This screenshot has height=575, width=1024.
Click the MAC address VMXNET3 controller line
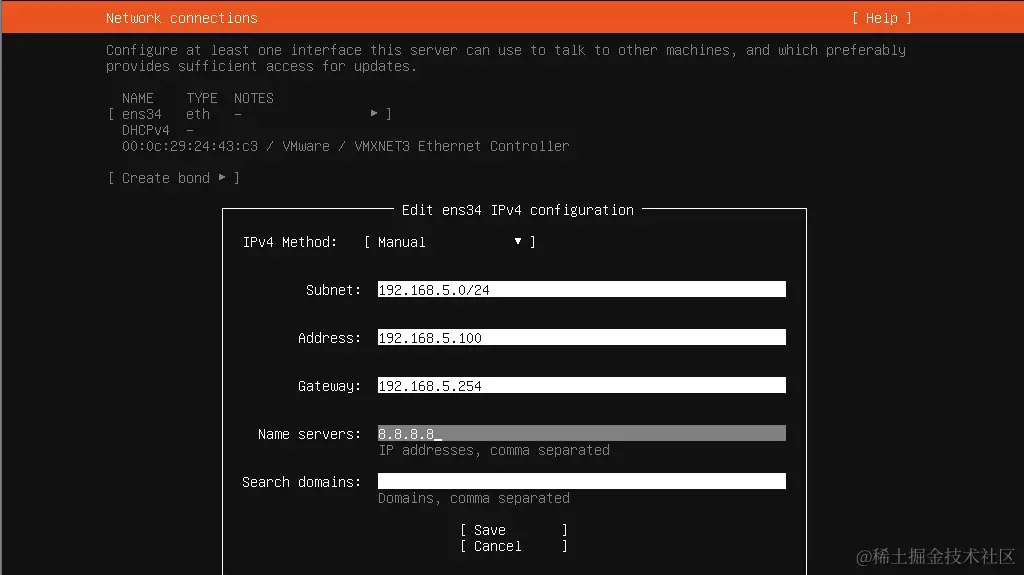pyautogui.click(x=345, y=146)
